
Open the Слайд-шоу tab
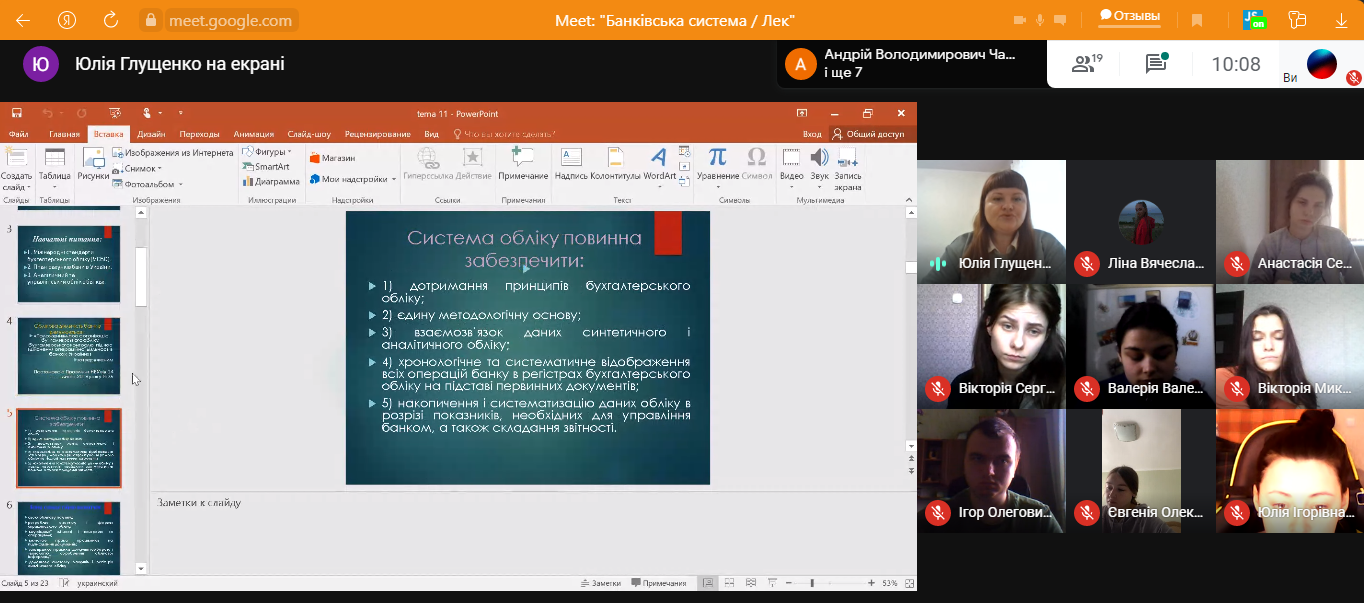(309, 134)
